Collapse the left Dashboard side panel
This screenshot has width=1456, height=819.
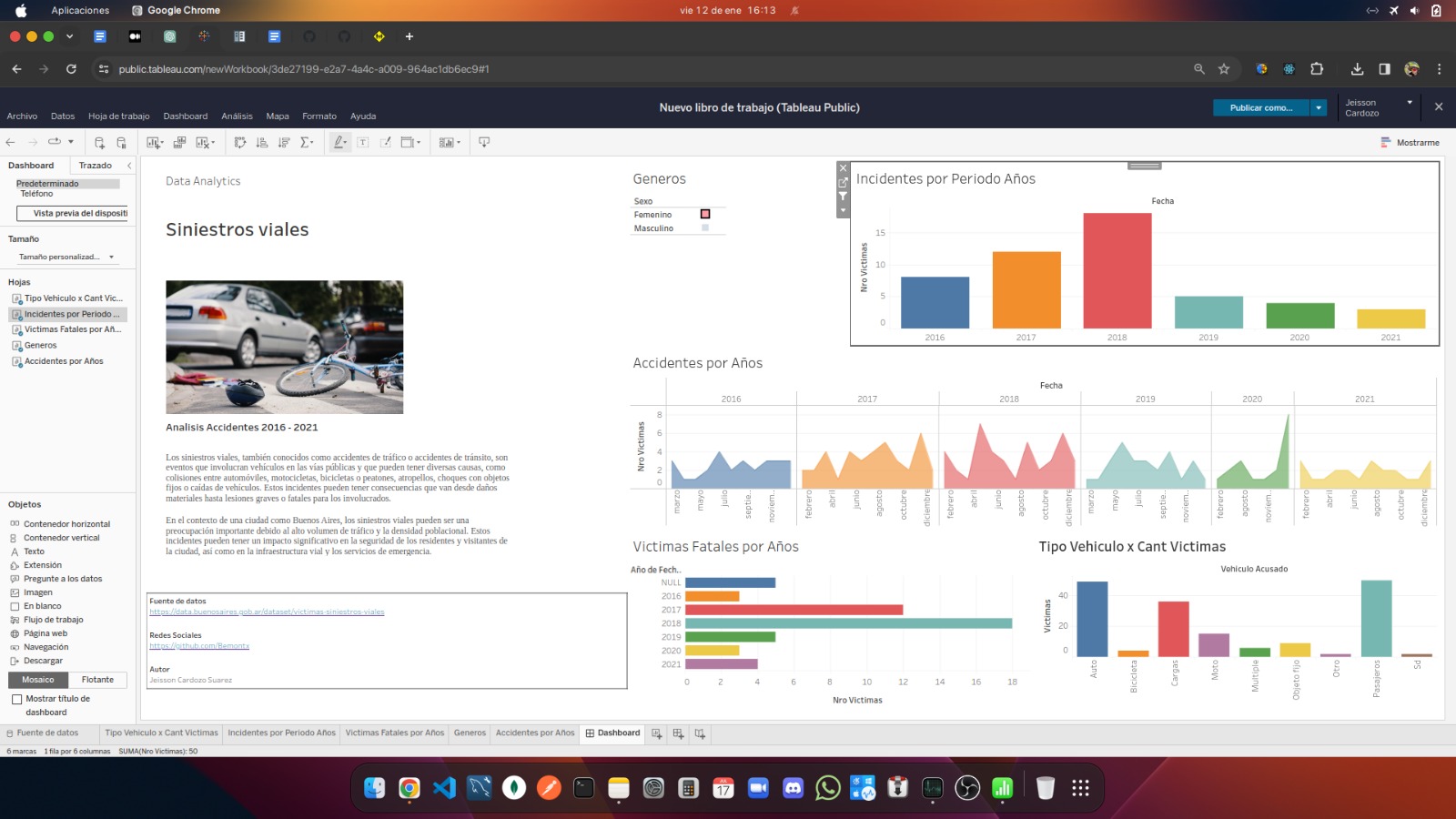[129, 166]
